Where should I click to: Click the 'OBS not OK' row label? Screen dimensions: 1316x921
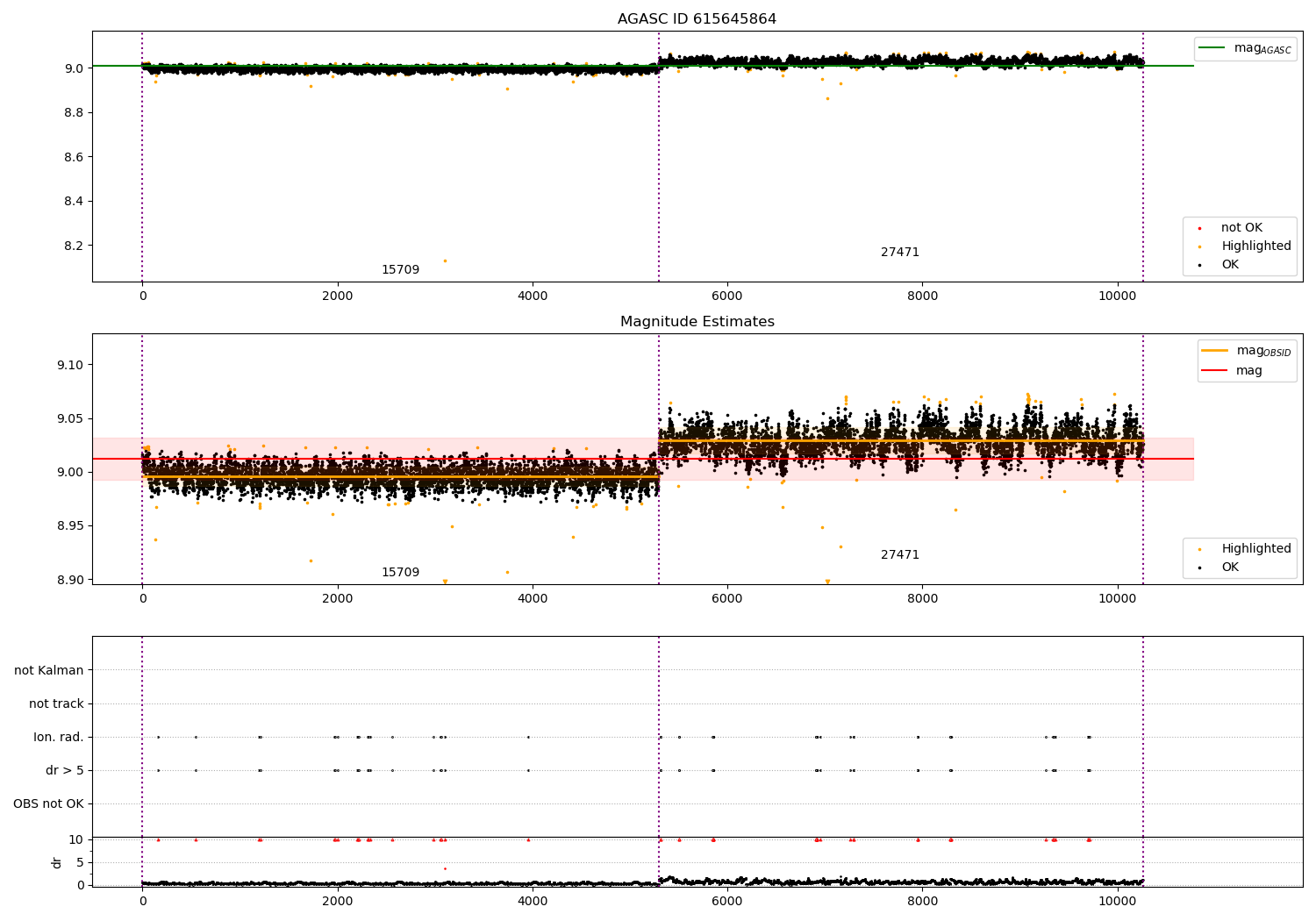48,803
